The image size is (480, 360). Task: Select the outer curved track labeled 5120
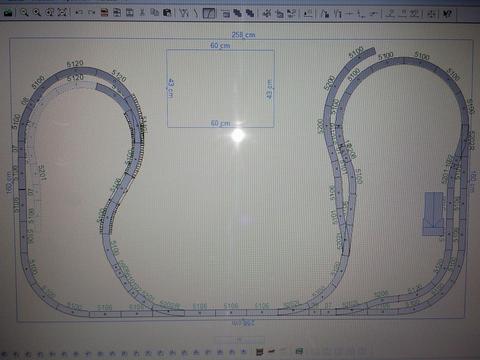(76, 72)
